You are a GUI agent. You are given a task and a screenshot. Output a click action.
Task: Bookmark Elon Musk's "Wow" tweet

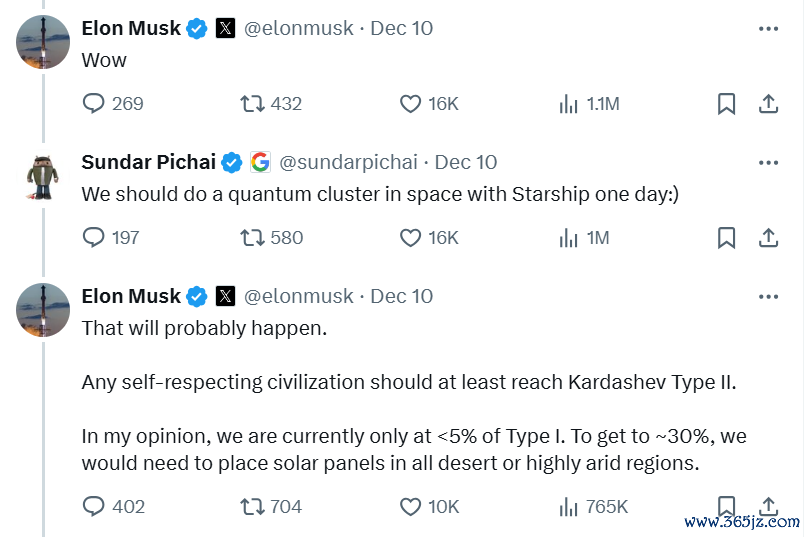(x=726, y=103)
